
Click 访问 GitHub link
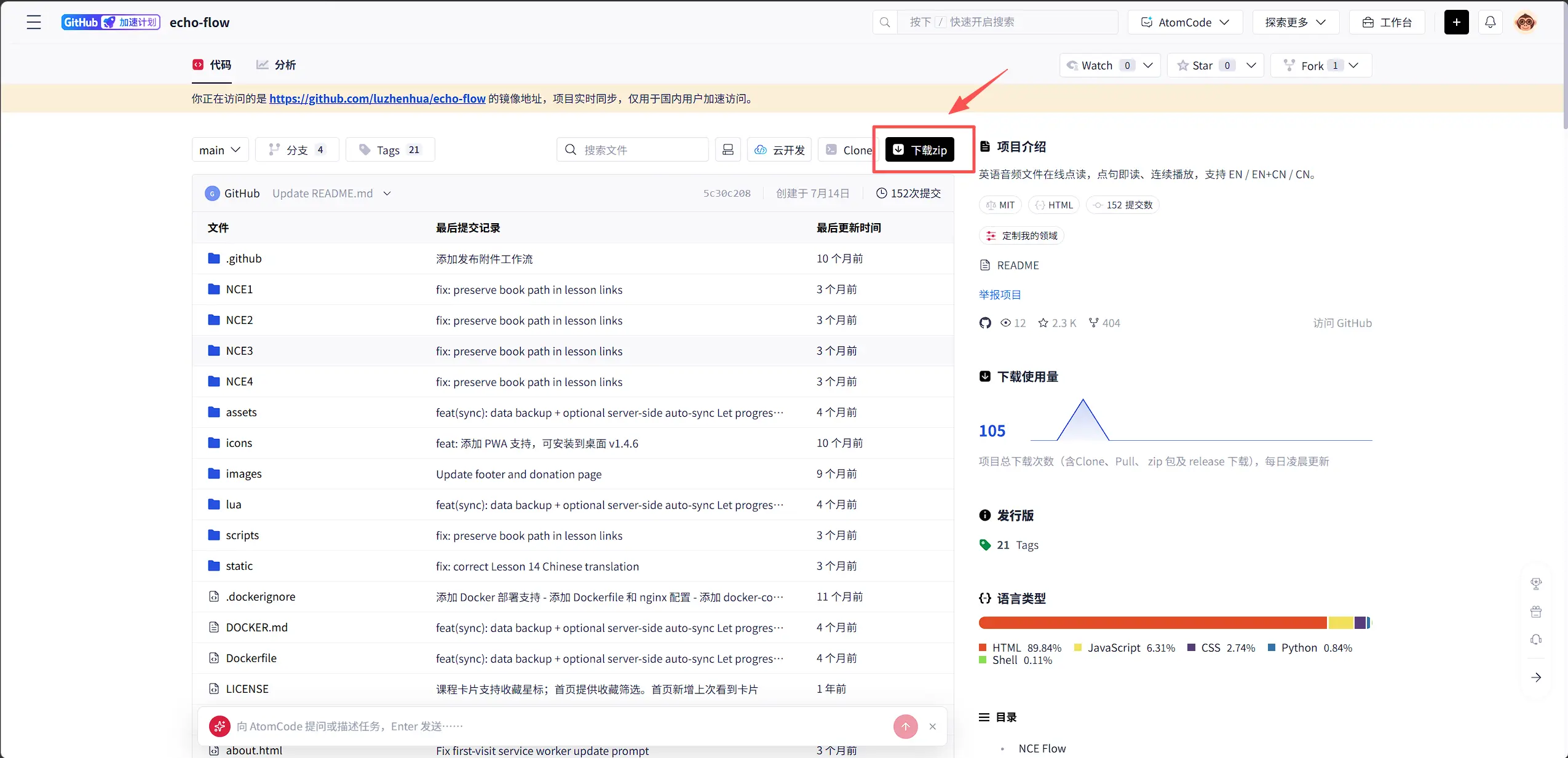[x=1342, y=323]
